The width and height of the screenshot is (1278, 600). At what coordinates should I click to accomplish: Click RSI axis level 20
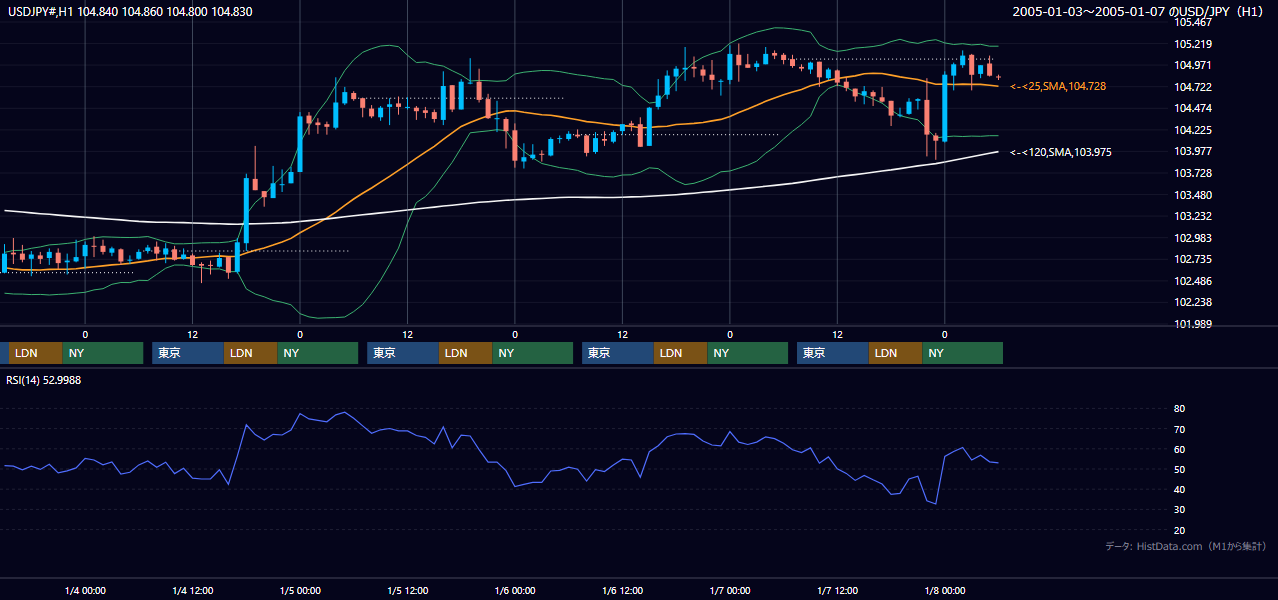click(1180, 530)
